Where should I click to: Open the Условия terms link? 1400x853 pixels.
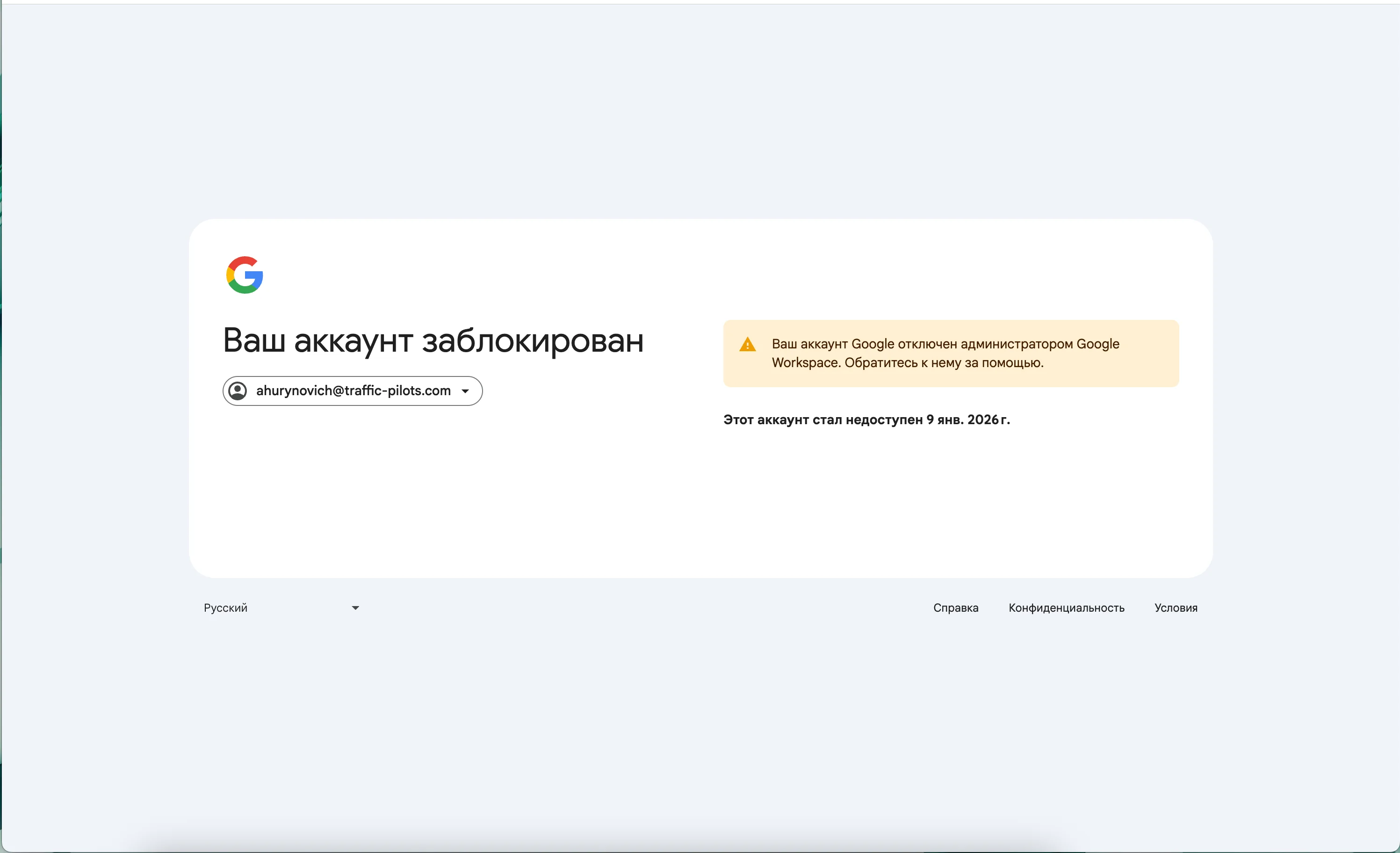[x=1175, y=608]
